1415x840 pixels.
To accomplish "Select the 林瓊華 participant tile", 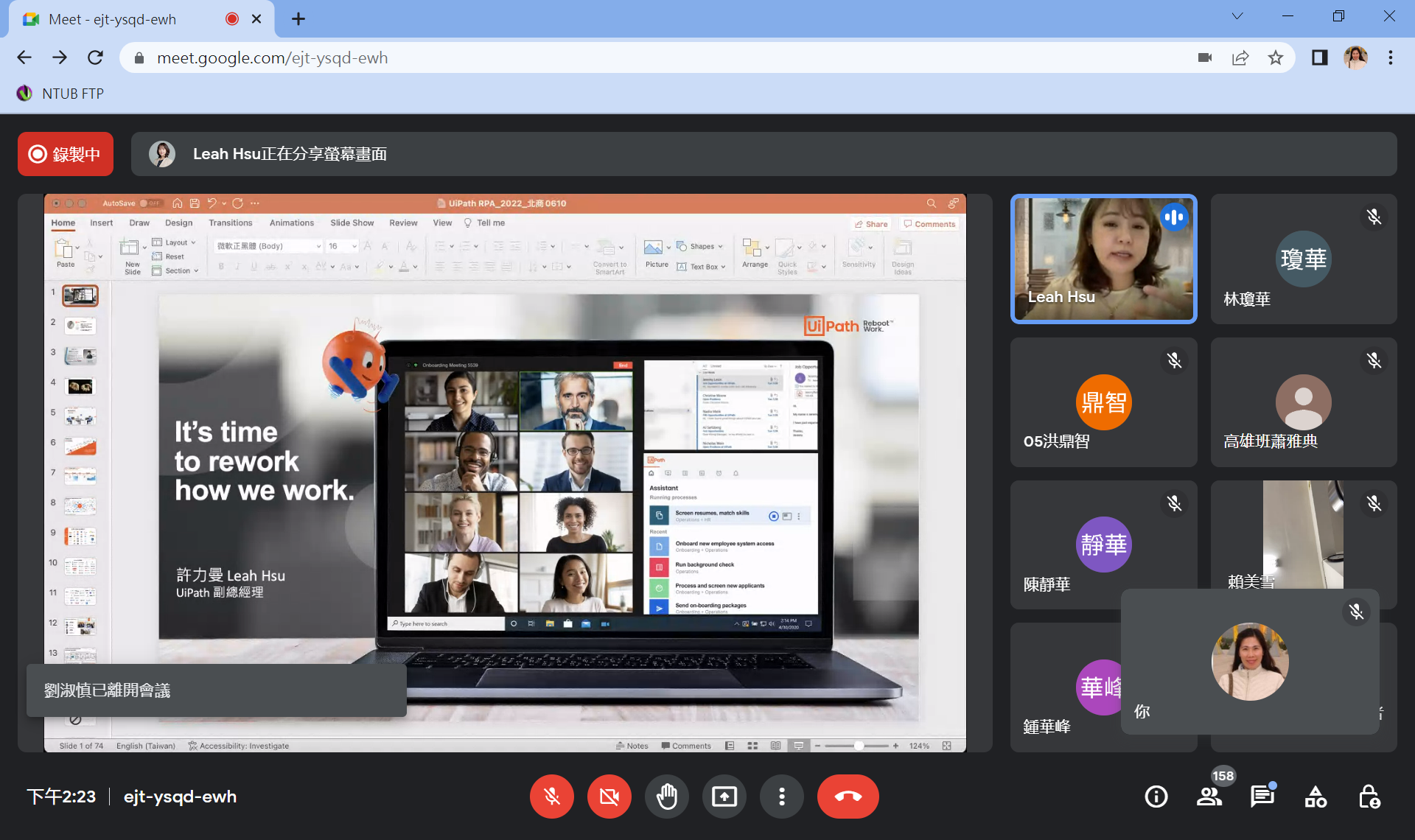I will coord(1303,259).
